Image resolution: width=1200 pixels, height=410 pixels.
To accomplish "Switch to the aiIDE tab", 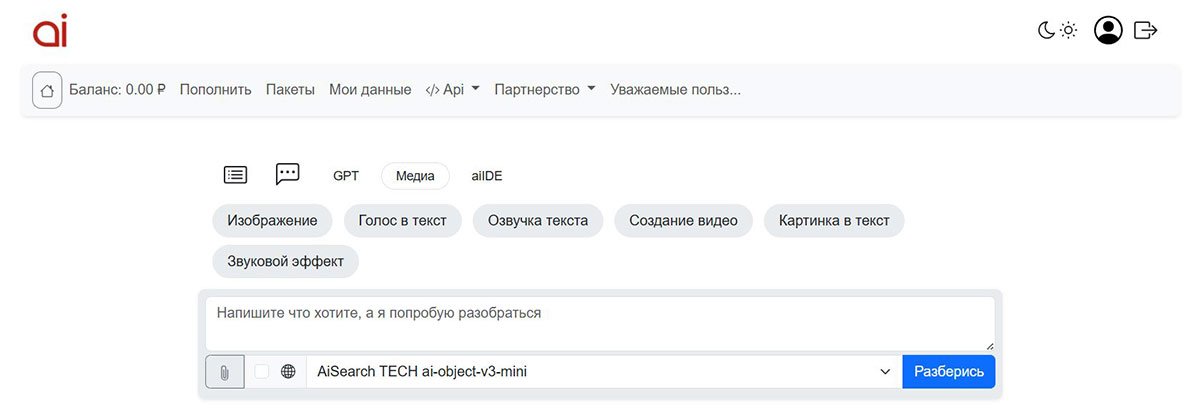I will pyautogui.click(x=487, y=176).
